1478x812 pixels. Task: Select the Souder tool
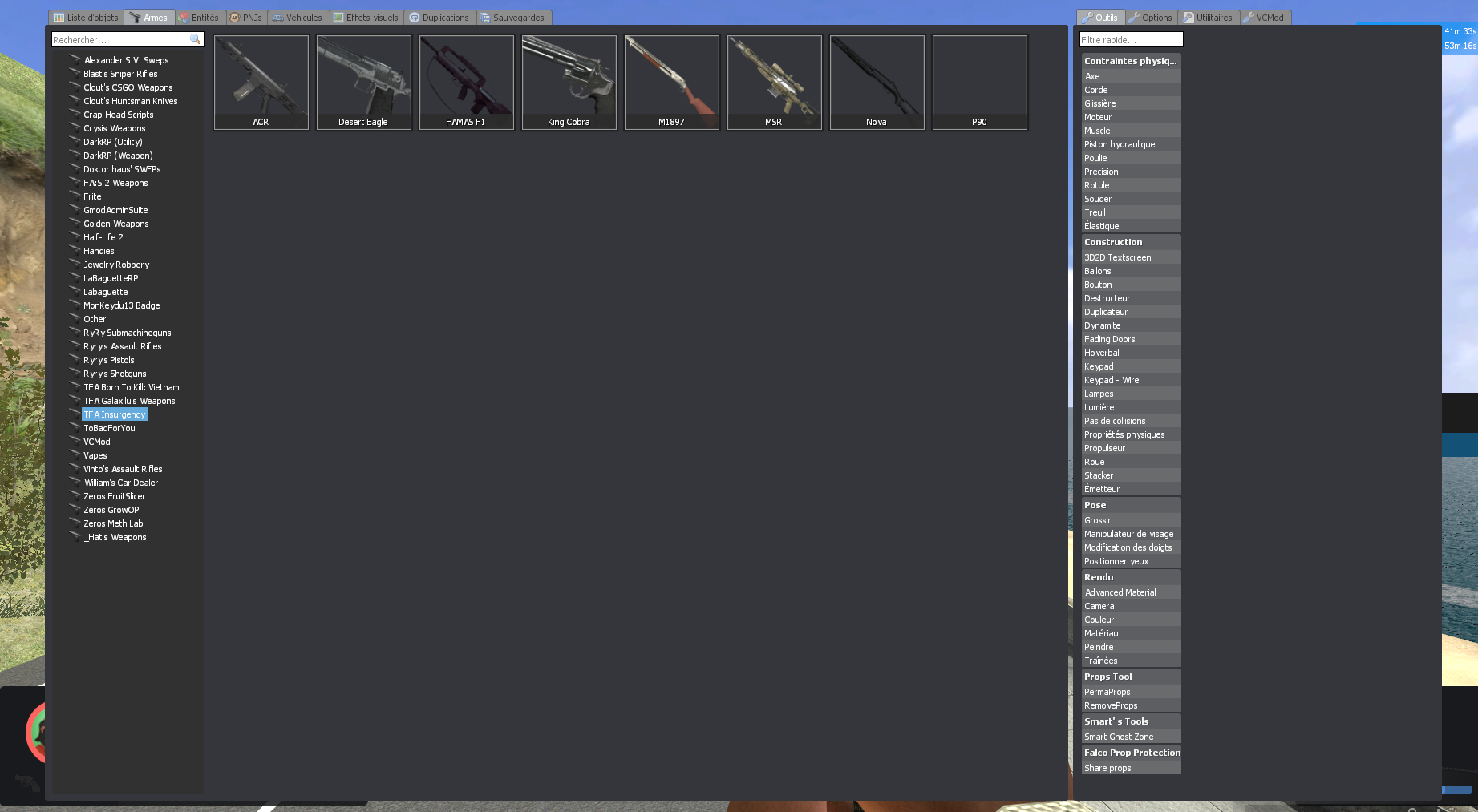[x=1131, y=199]
